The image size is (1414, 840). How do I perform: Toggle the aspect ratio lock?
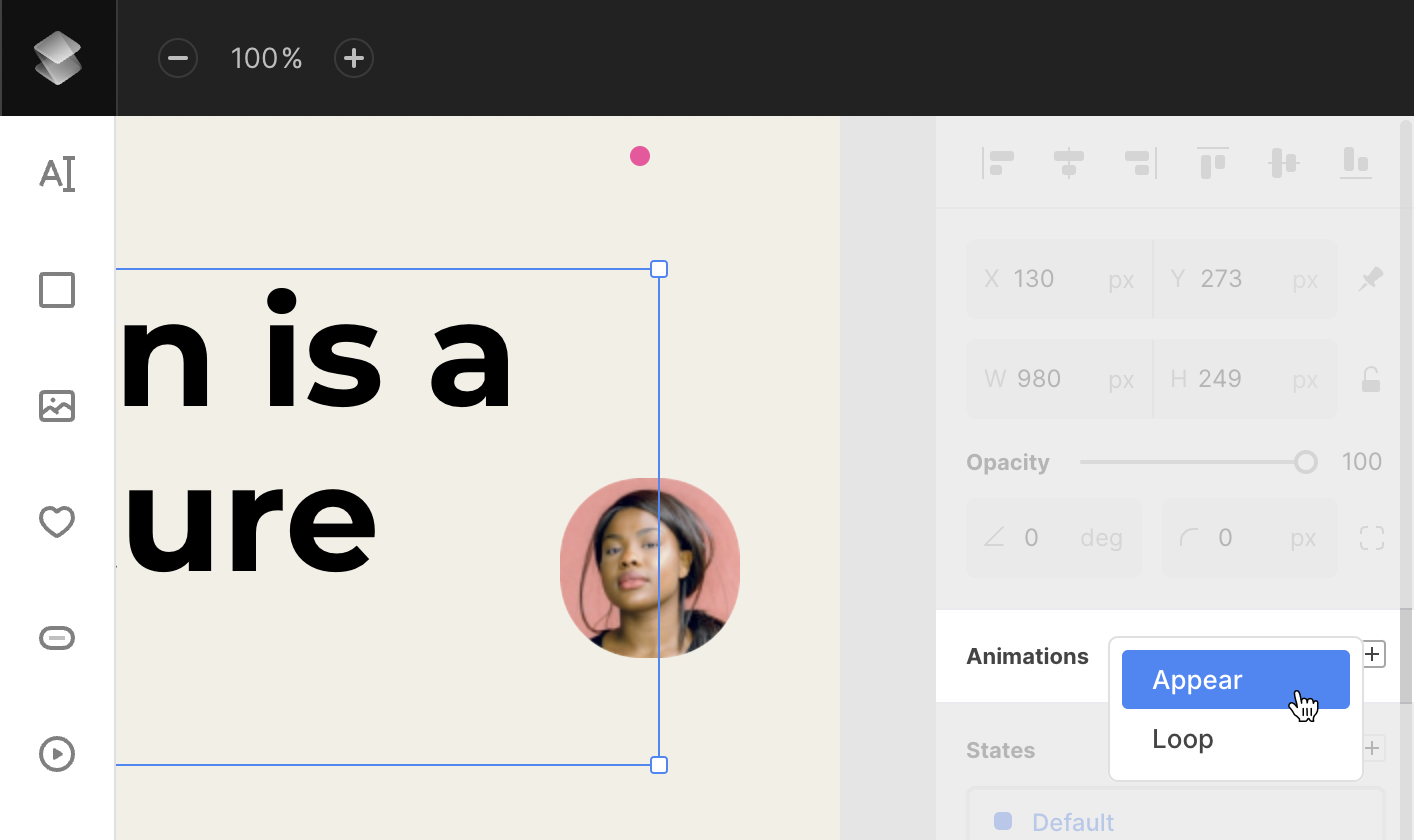click(x=1371, y=379)
